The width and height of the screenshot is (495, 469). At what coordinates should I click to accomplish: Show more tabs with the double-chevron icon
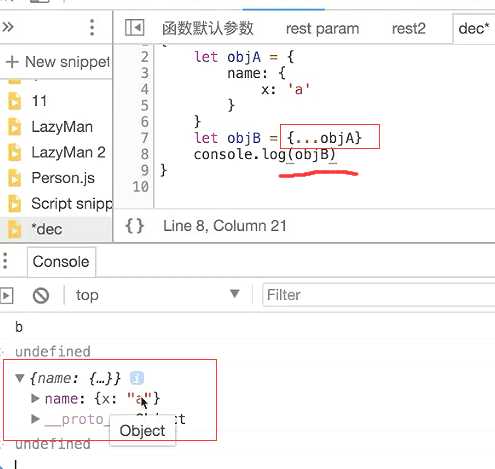coord(8,27)
